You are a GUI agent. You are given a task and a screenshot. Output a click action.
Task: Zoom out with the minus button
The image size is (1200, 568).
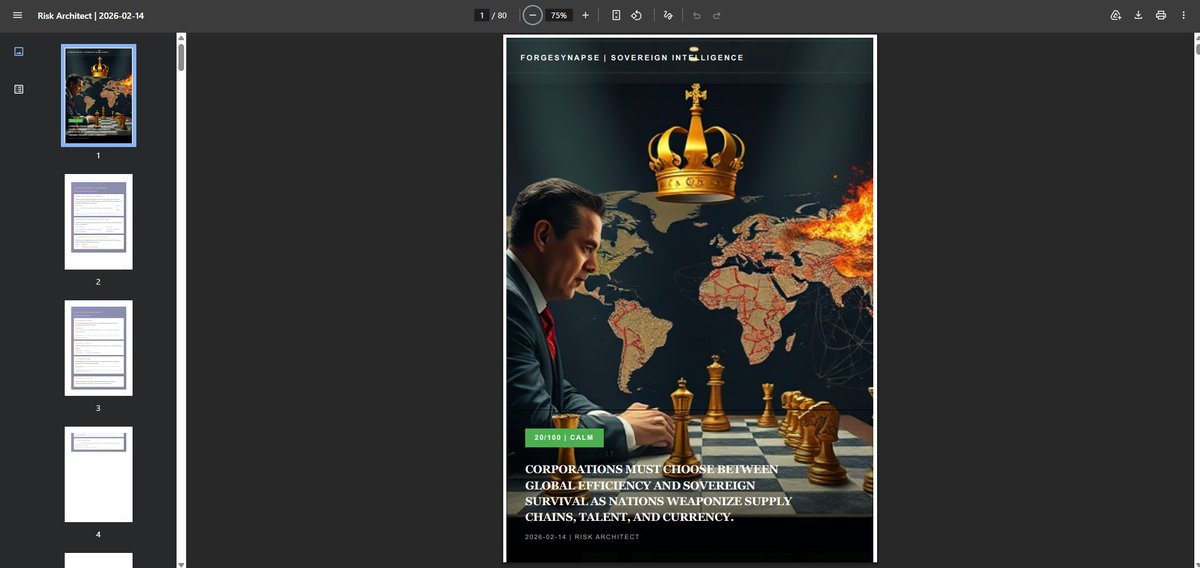click(533, 15)
